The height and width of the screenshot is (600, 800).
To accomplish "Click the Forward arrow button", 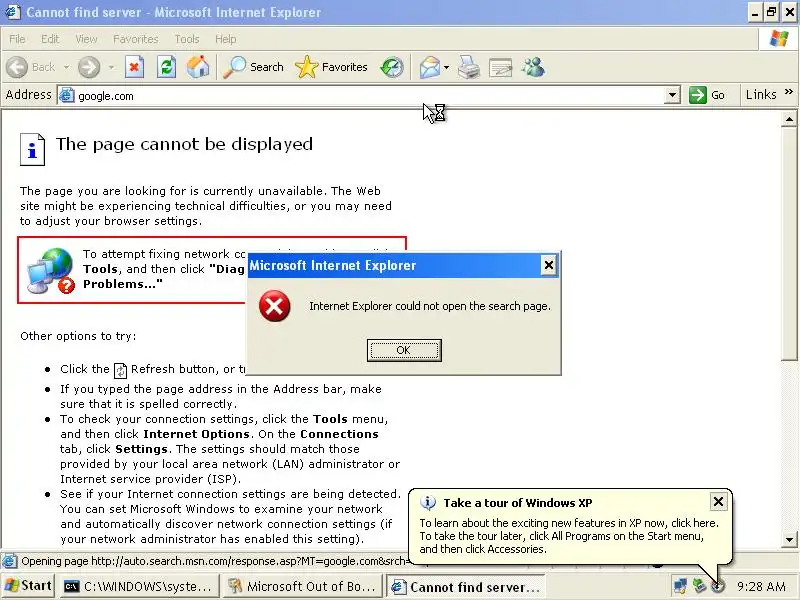I will pyautogui.click(x=89, y=67).
